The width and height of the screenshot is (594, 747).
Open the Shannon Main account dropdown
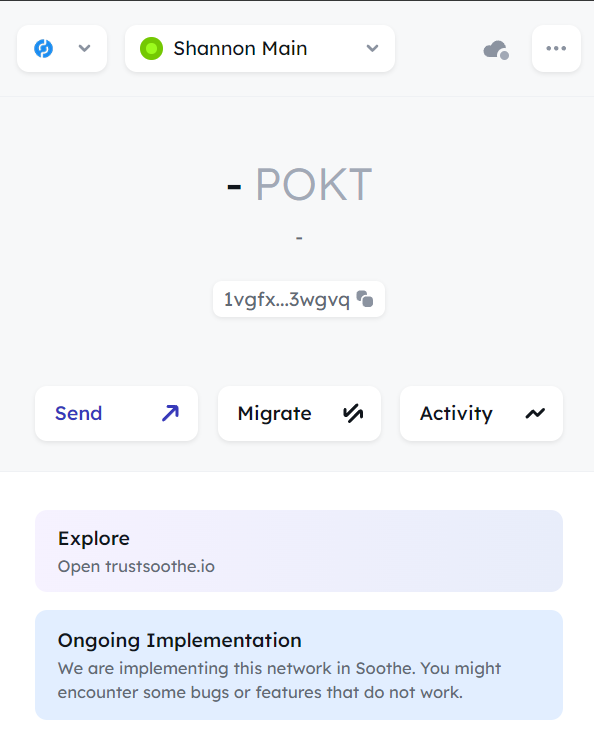tap(260, 48)
